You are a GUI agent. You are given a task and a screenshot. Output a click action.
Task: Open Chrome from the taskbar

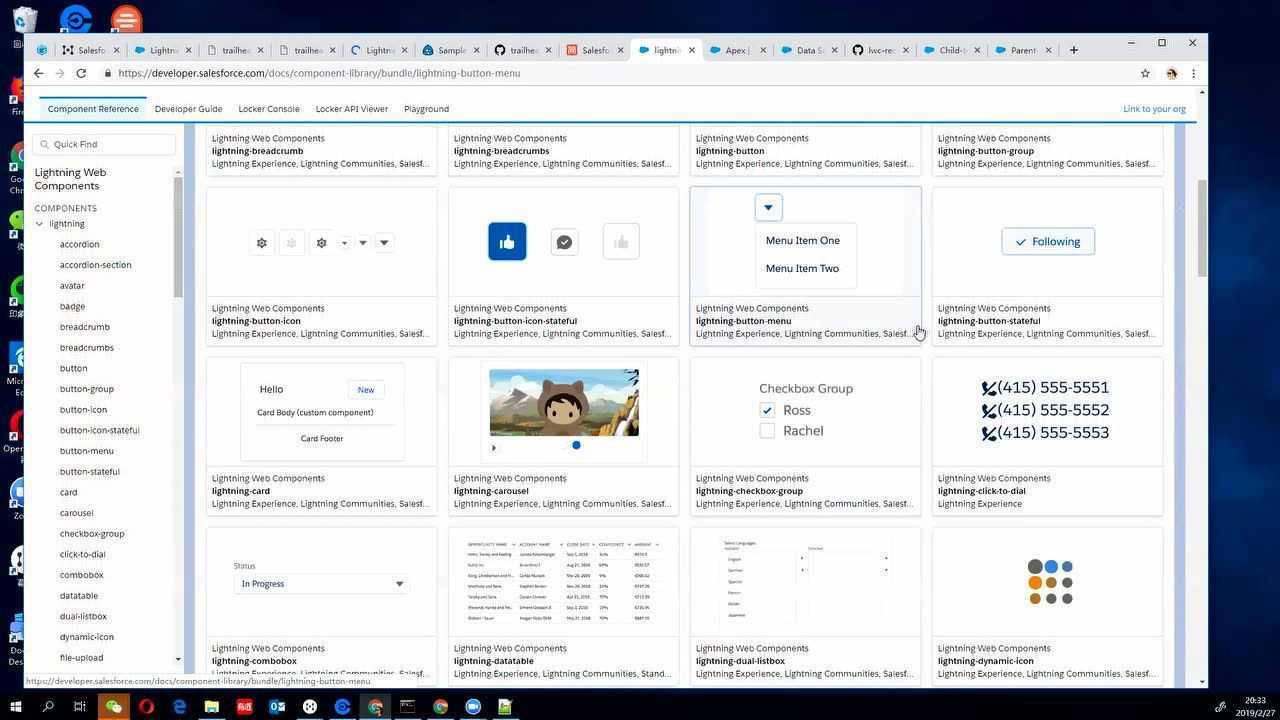[x=375, y=707]
